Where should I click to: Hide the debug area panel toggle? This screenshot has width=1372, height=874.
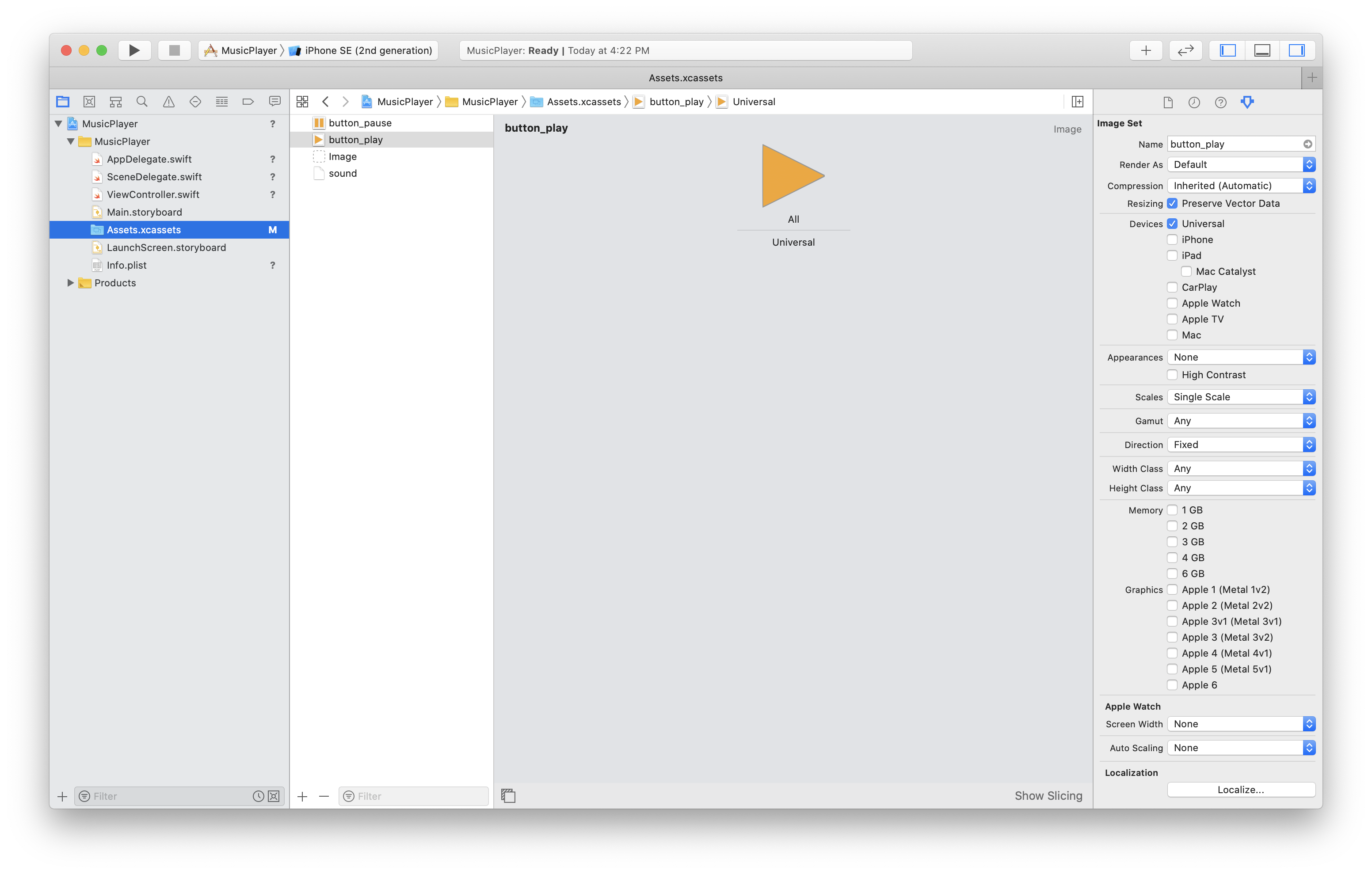pyautogui.click(x=1262, y=50)
